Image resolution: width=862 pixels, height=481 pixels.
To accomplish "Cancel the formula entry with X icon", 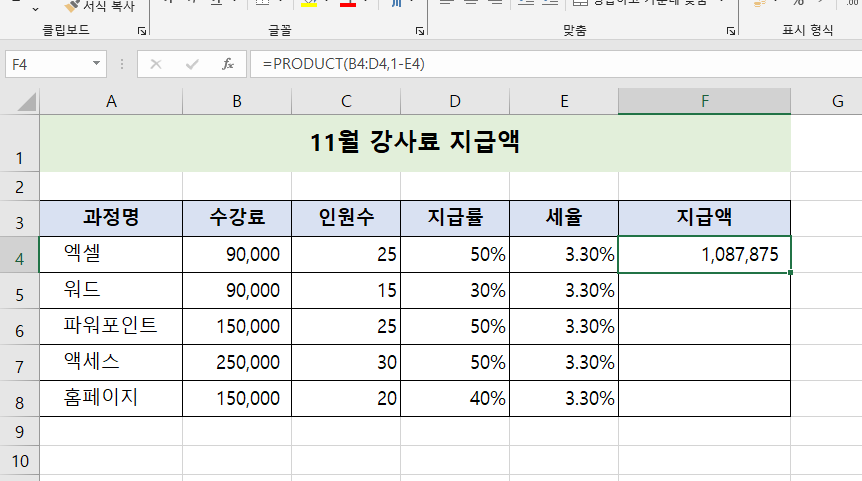I will click(x=156, y=64).
